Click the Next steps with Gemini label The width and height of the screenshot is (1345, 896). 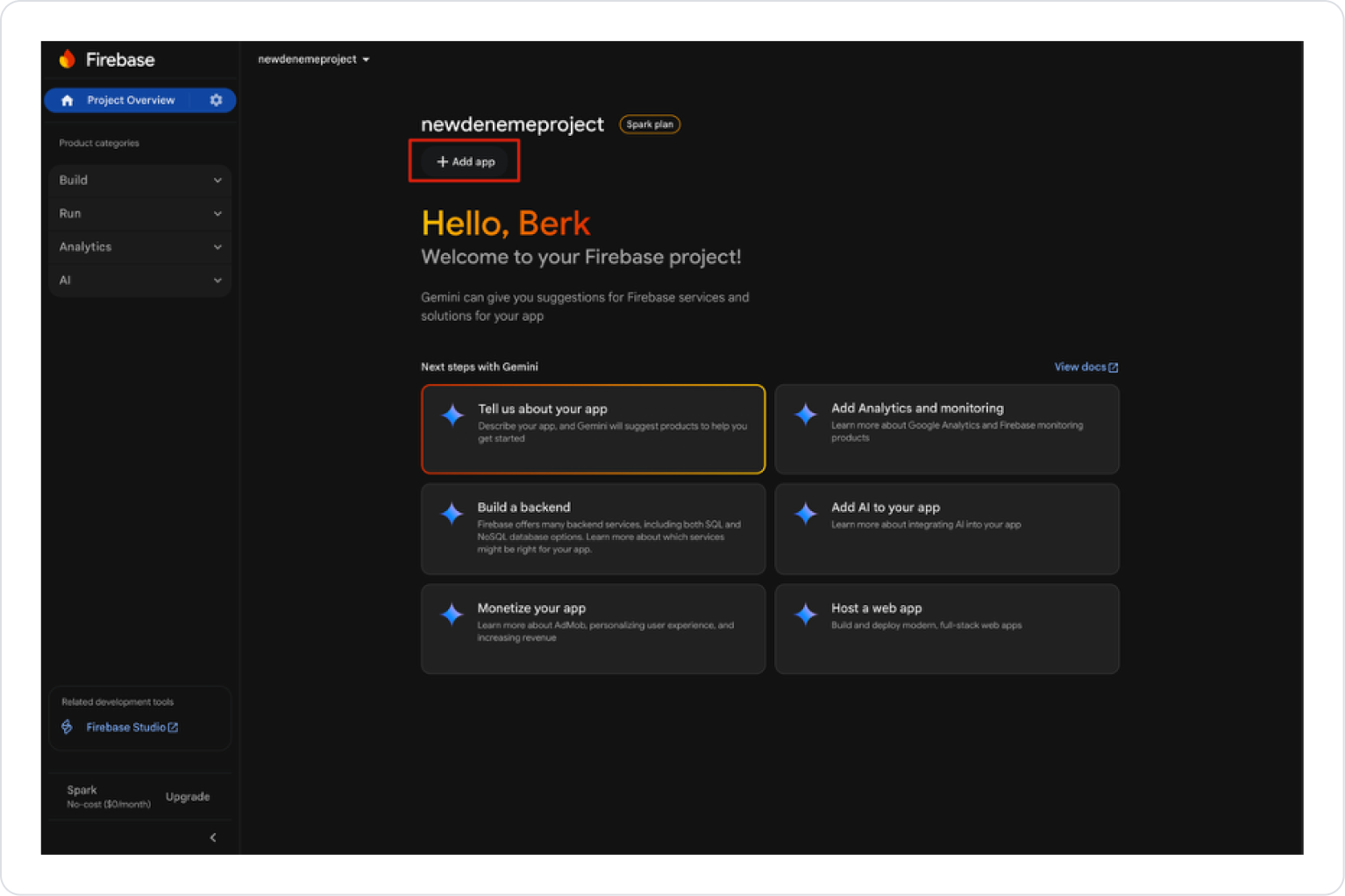[x=480, y=366]
